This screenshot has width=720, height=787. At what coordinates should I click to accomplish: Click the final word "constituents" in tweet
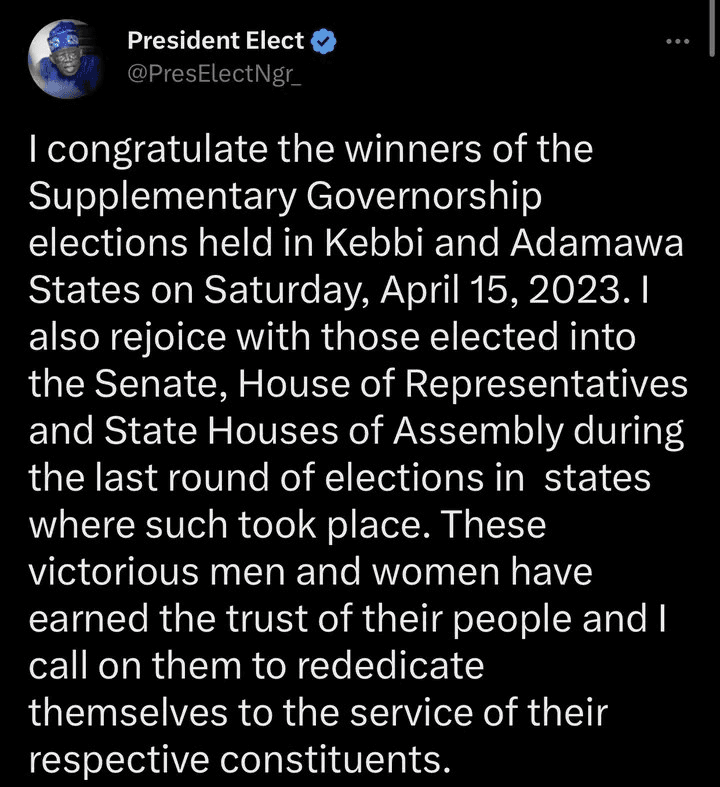(335, 760)
